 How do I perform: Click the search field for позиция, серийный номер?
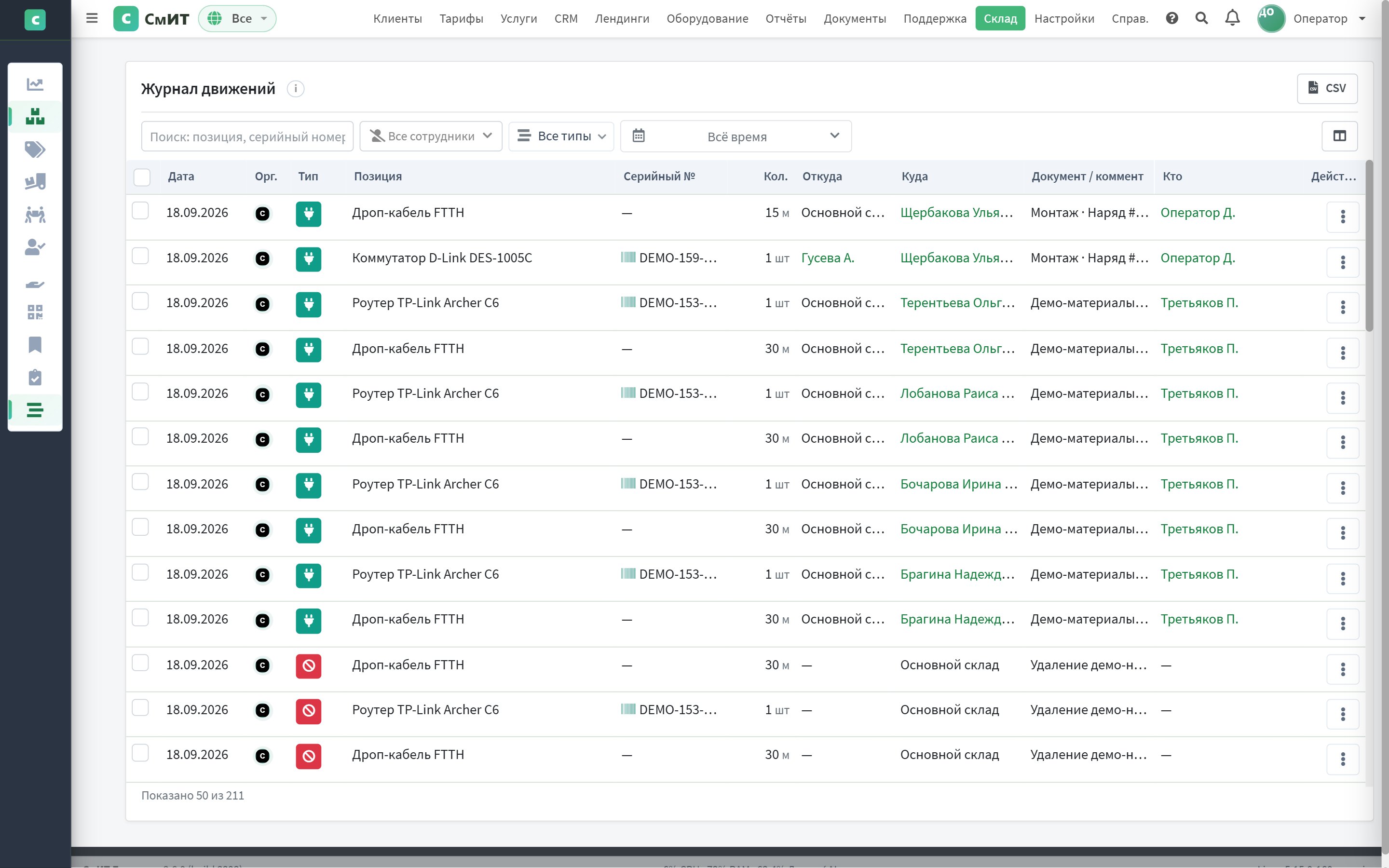247,136
